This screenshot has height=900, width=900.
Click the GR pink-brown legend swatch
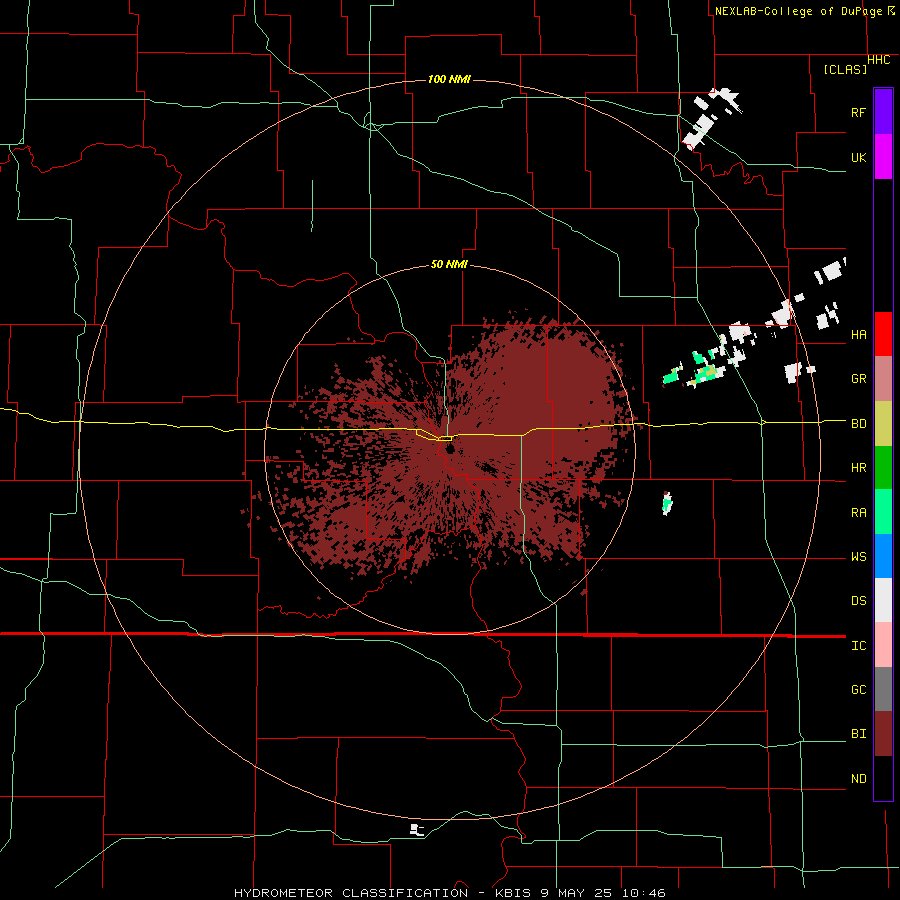pos(883,379)
